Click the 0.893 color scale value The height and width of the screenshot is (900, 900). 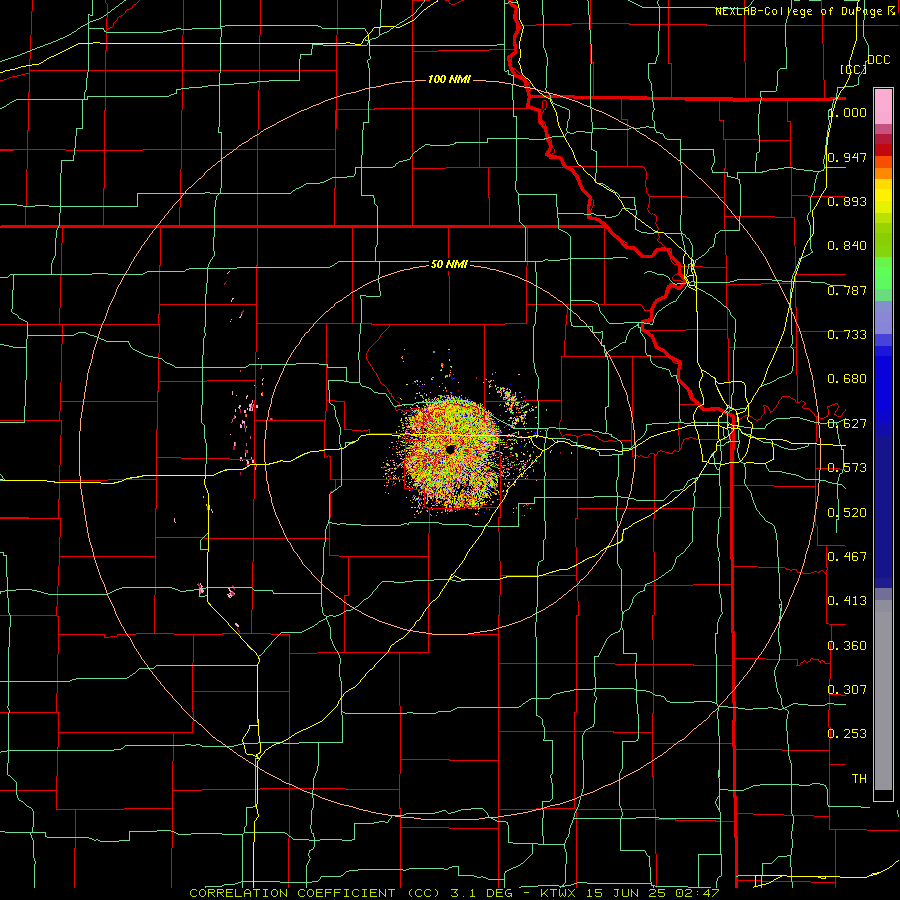tap(847, 201)
